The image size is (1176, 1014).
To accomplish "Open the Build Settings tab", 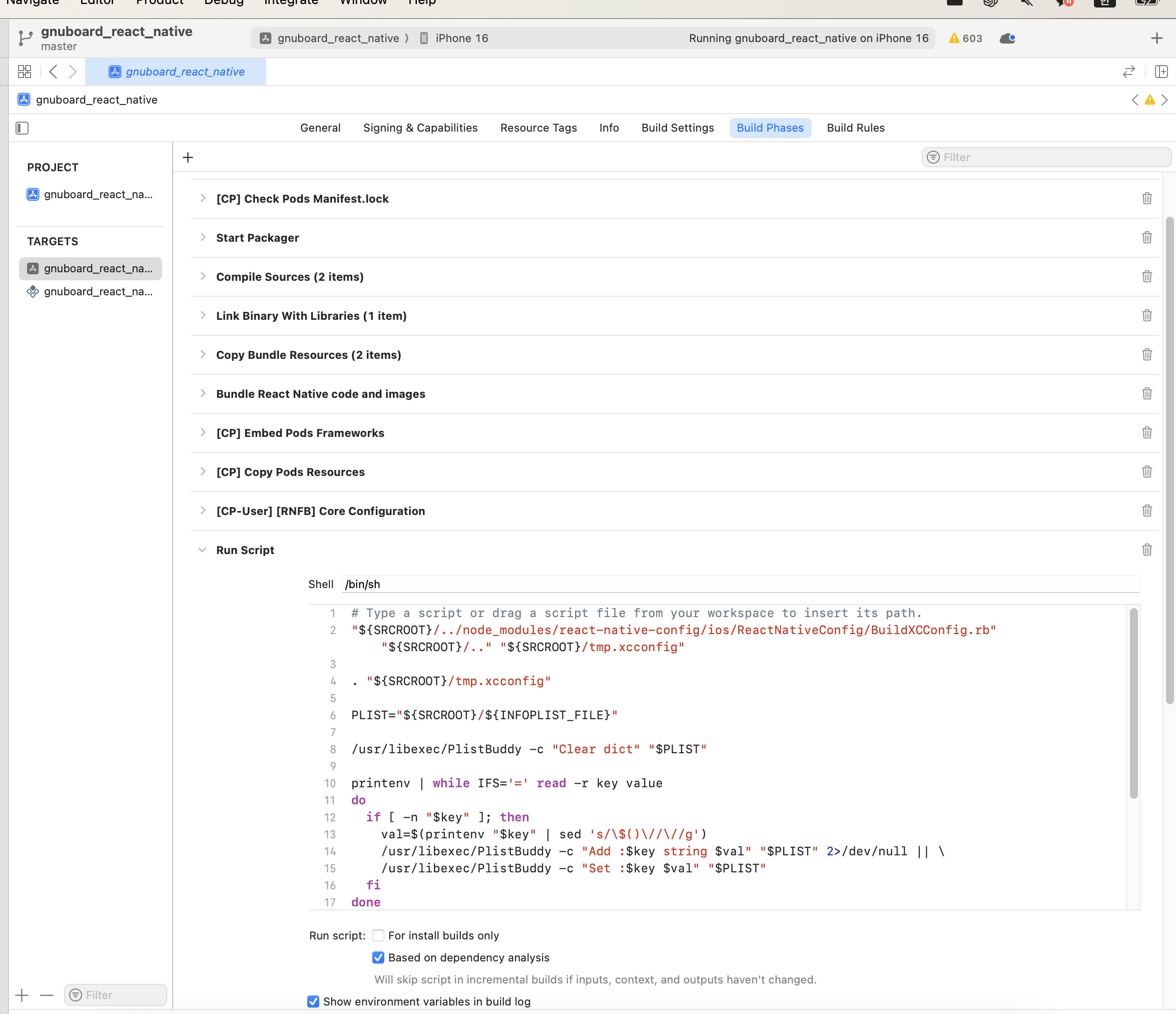I will coord(678,128).
